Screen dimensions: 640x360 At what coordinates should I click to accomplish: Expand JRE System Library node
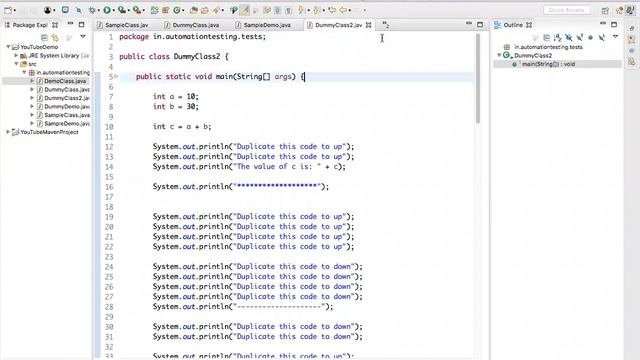coord(16,56)
